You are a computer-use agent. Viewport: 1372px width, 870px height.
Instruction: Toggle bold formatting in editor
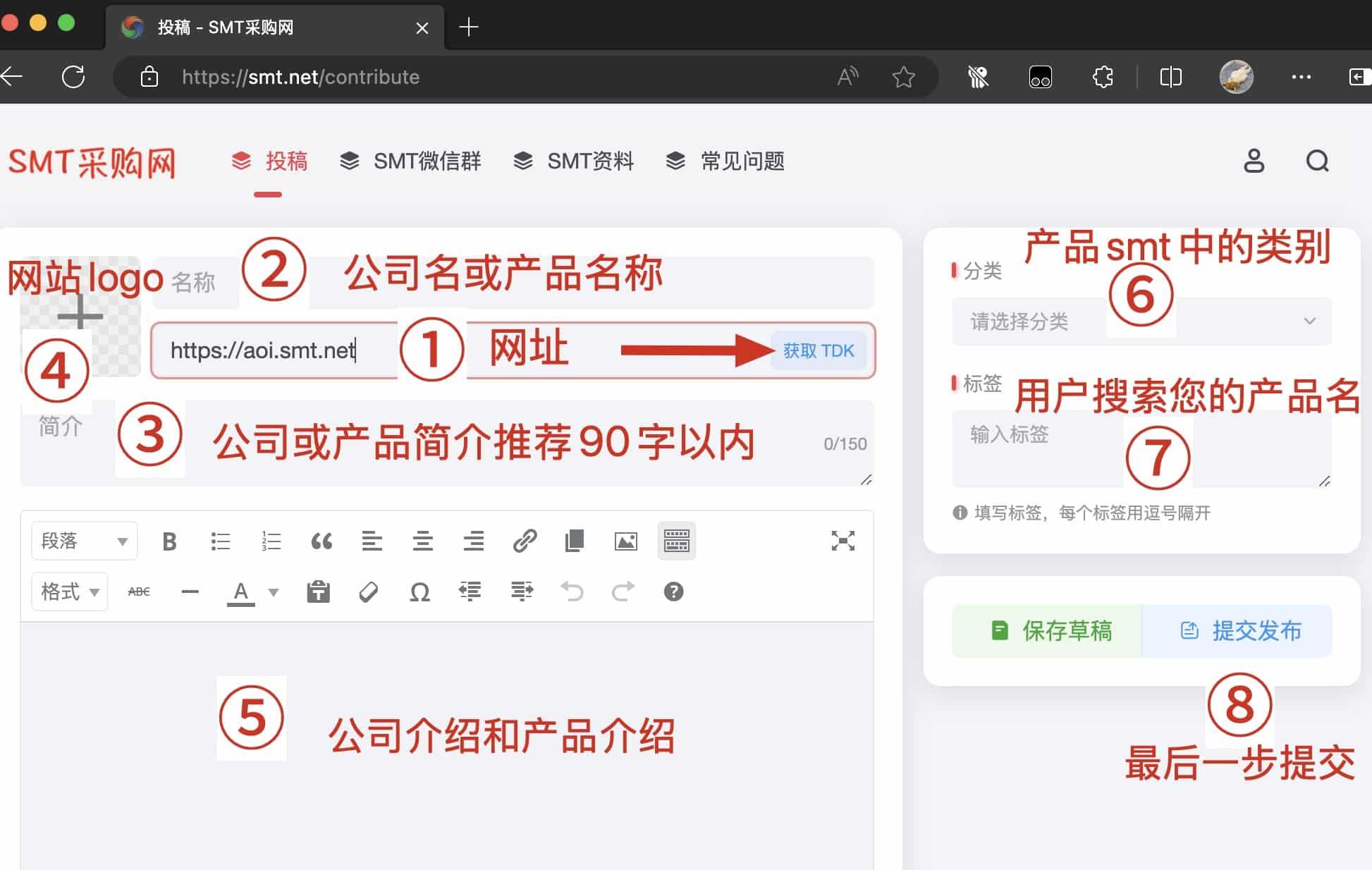coord(169,541)
